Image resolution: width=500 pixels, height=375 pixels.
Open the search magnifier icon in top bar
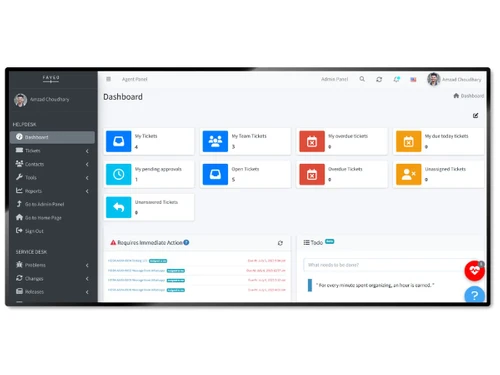pyautogui.click(x=362, y=79)
